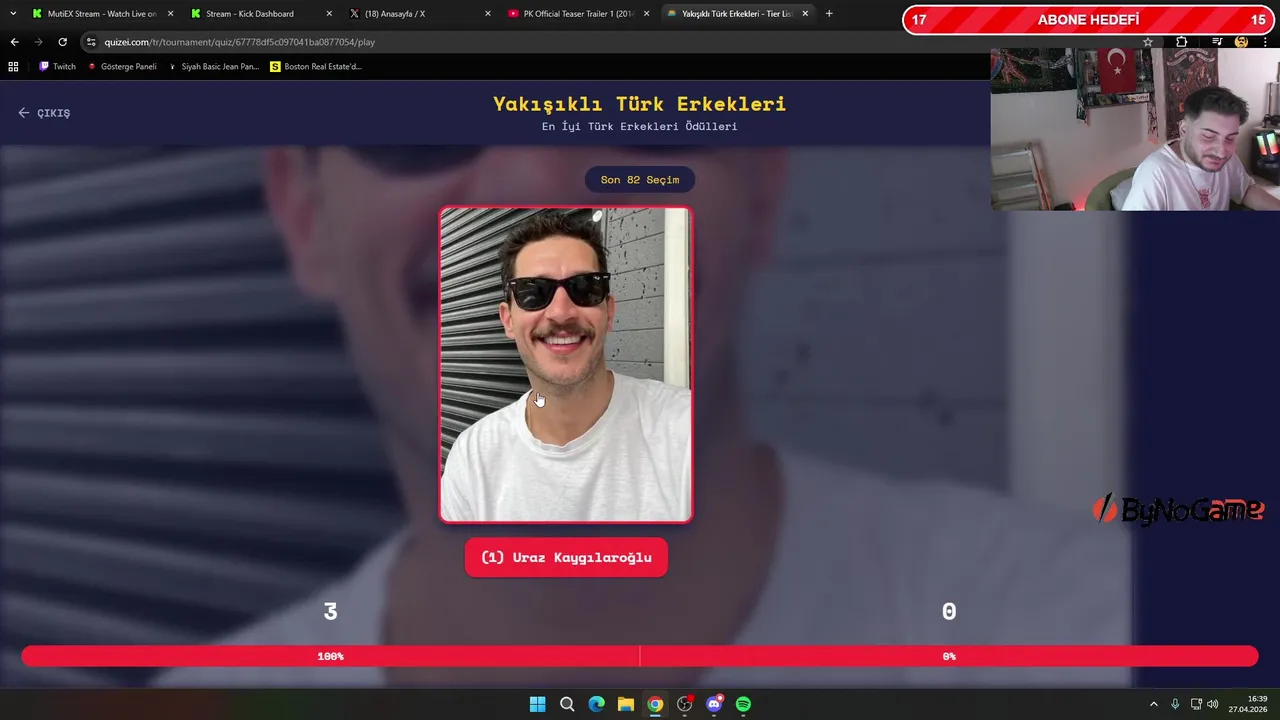Click the En İyi Türk Erkekleri Ödülleri subtitle

(x=640, y=127)
